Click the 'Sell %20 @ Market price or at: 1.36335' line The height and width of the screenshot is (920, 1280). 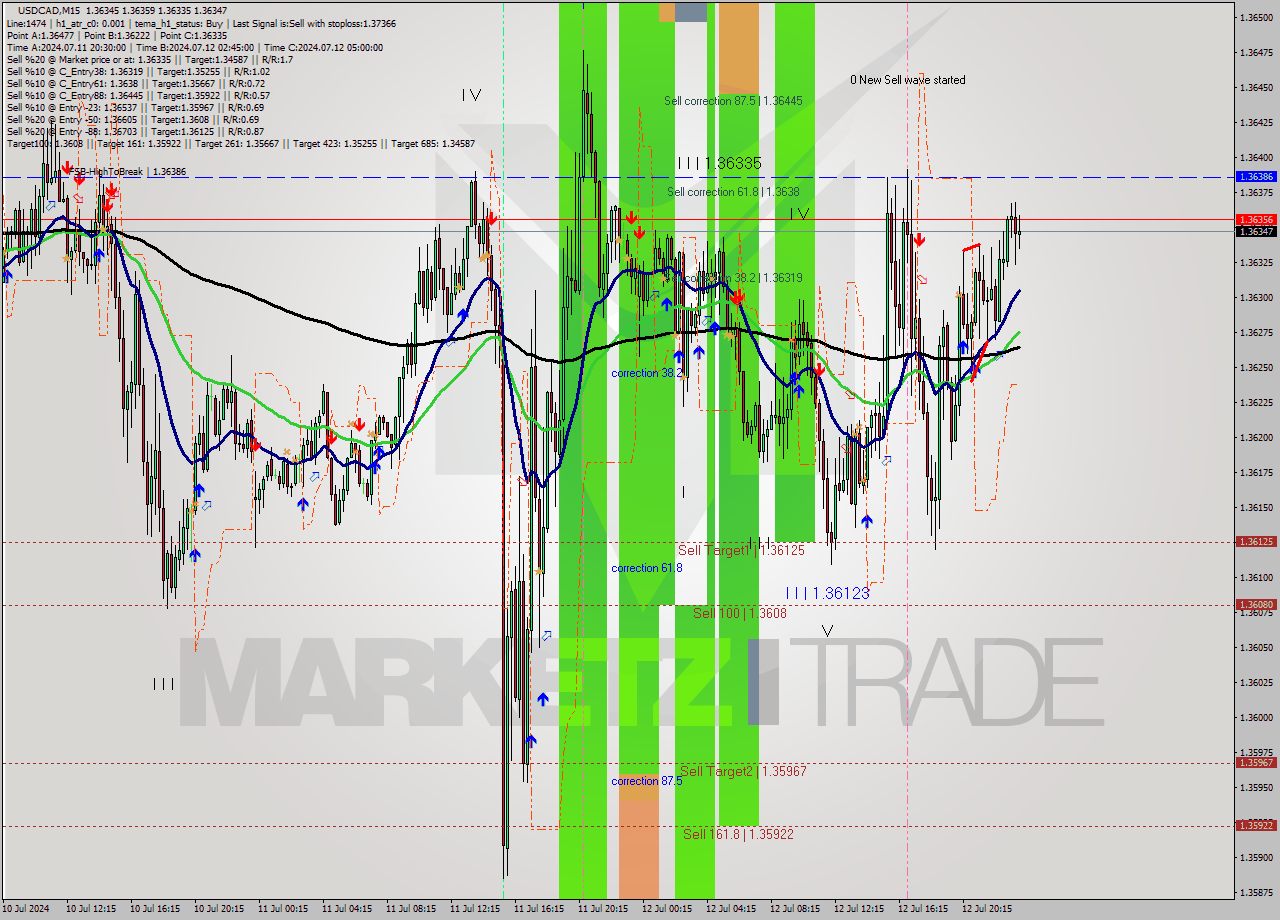click(149, 59)
